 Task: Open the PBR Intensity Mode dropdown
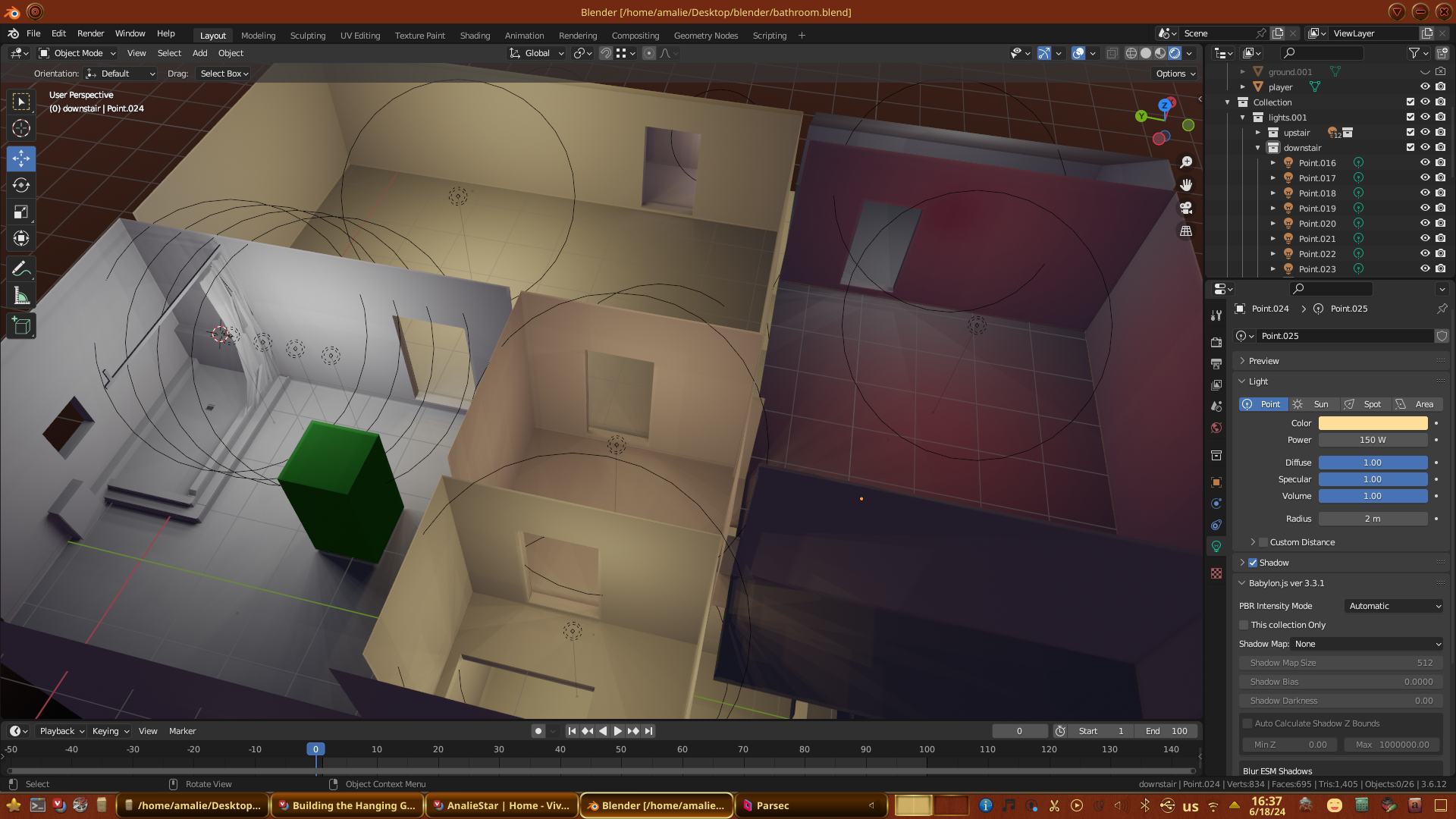click(x=1394, y=606)
